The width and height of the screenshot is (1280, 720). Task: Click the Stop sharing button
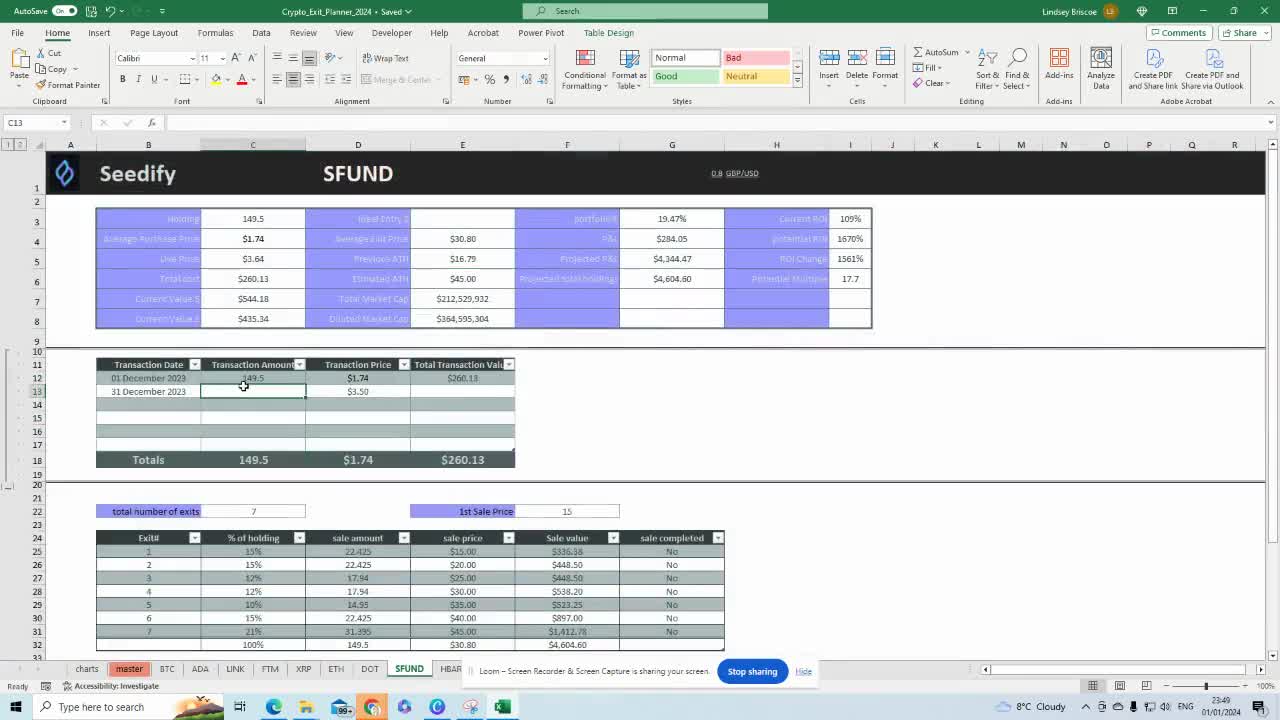pyautogui.click(x=752, y=671)
